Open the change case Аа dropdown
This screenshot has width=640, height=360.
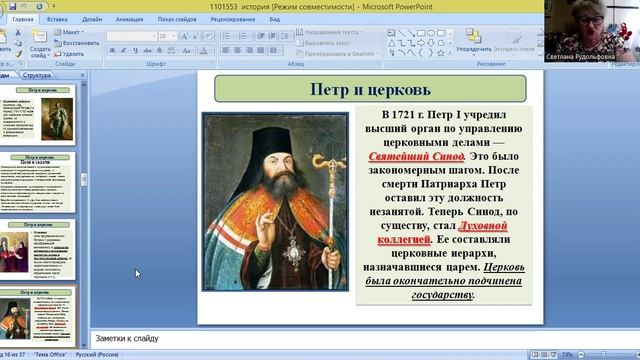(187, 51)
